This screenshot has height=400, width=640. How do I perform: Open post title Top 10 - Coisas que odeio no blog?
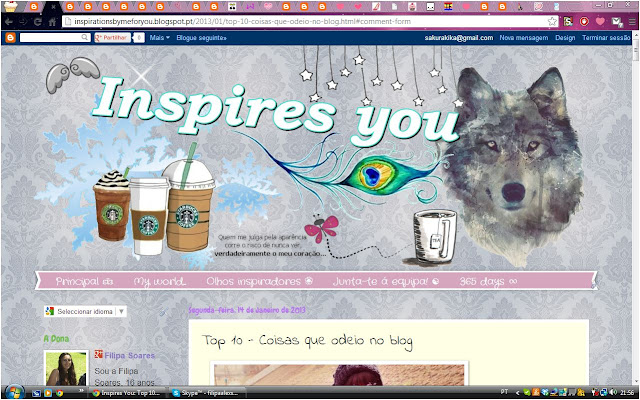[307, 342]
